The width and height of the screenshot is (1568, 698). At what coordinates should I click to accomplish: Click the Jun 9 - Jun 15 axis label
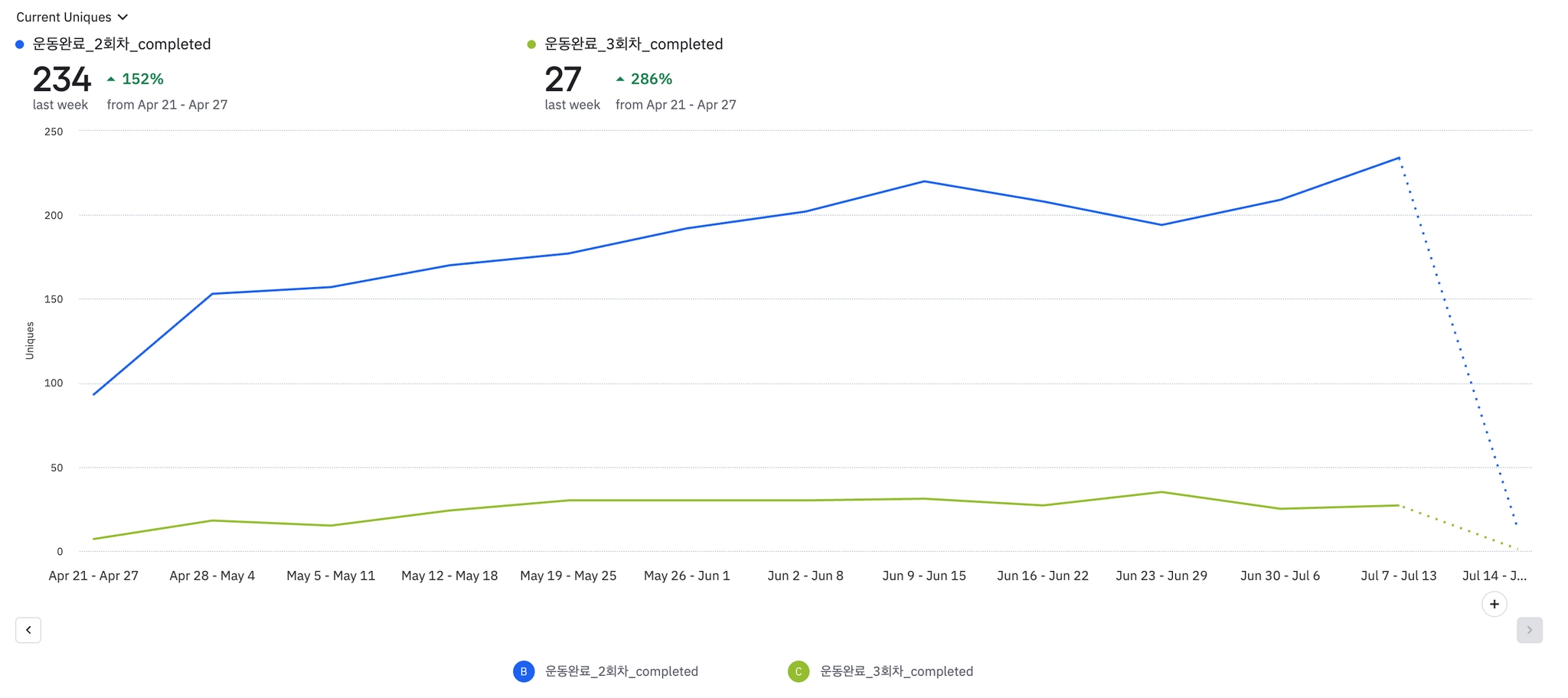click(x=924, y=576)
